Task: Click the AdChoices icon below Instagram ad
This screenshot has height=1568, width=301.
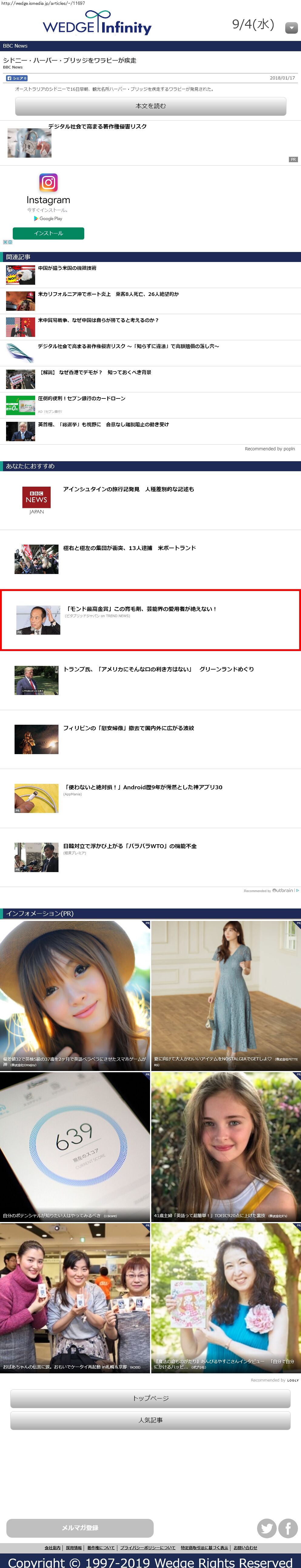Action: pos(7,242)
